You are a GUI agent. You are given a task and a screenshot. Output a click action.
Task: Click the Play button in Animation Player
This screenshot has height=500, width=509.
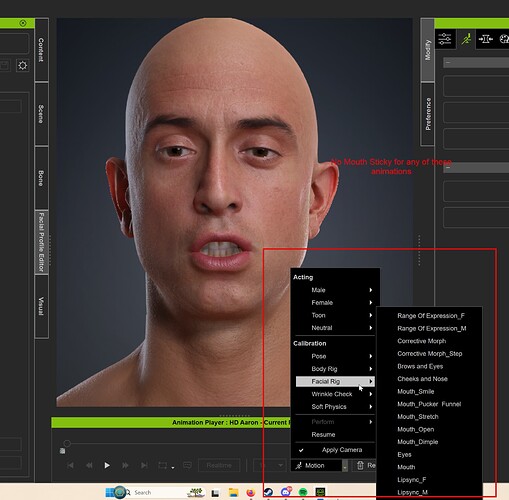[107, 465]
